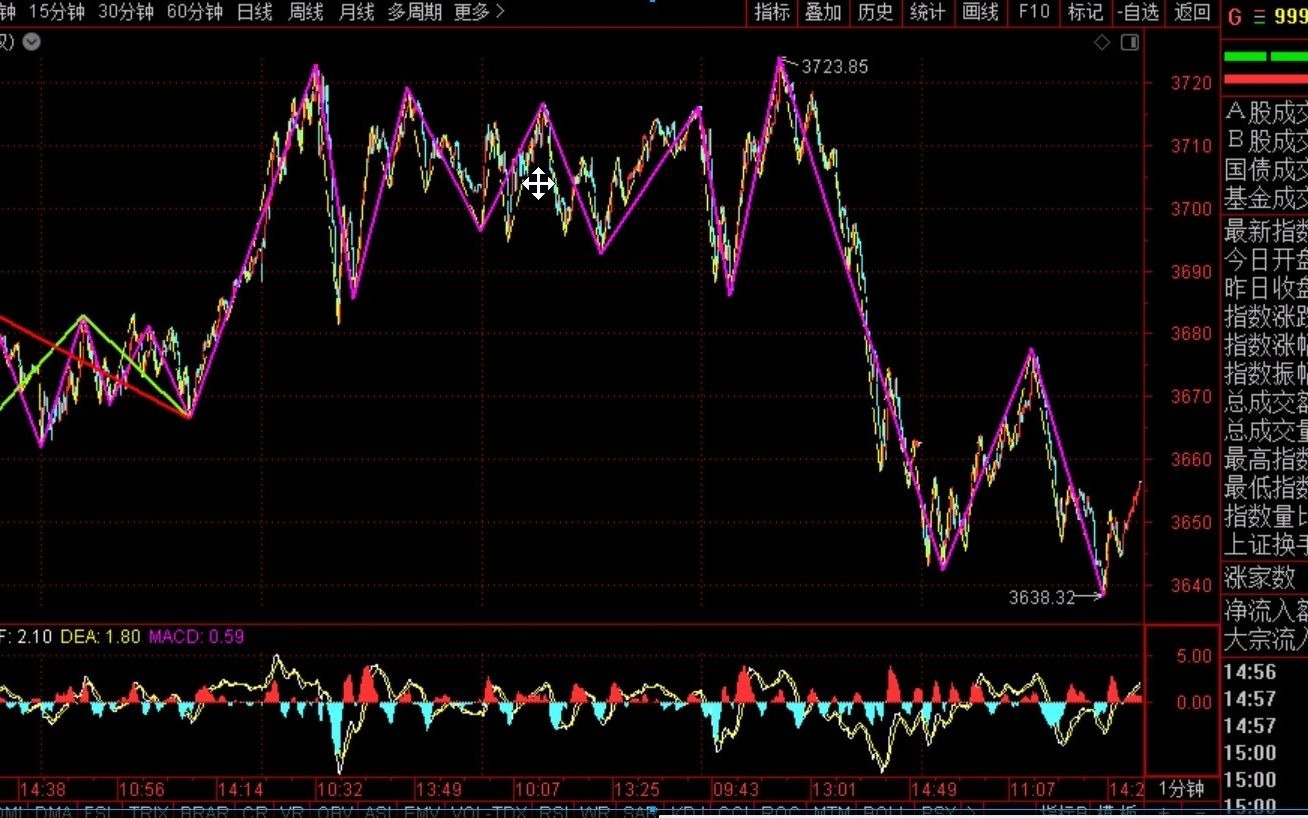Click the 14:56 tick time entry

(1251, 673)
